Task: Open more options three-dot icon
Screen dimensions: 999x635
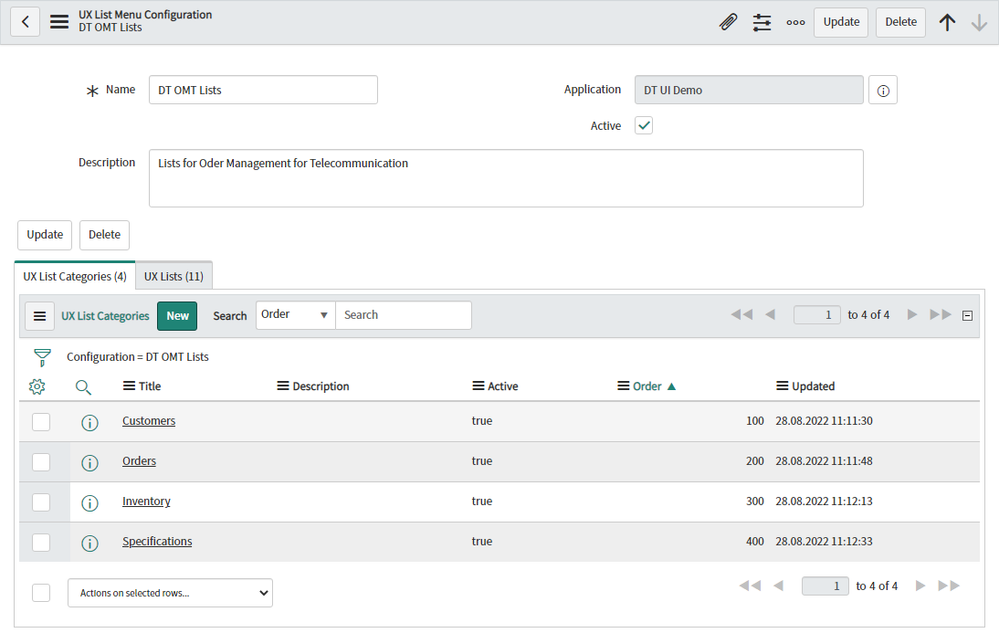Action: click(x=796, y=22)
